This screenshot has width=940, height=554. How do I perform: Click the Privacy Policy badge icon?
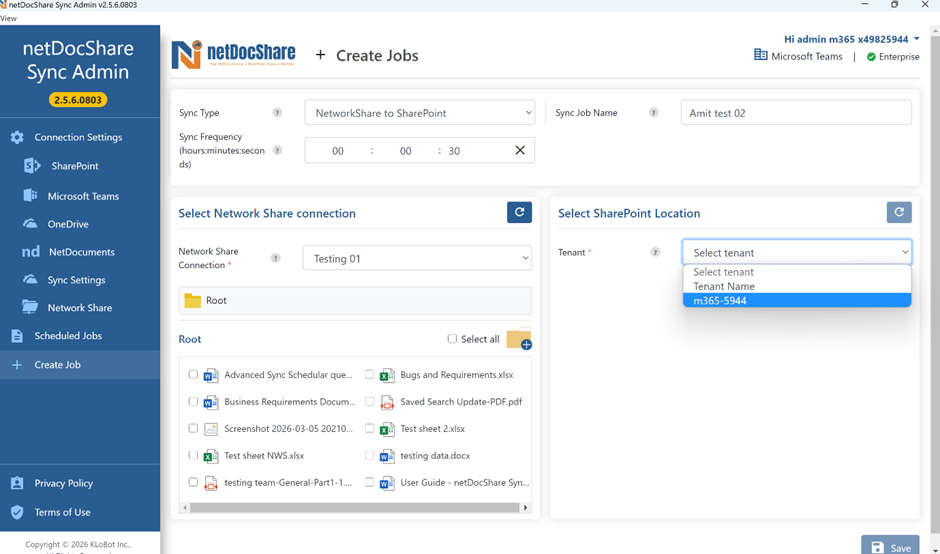click(17, 483)
